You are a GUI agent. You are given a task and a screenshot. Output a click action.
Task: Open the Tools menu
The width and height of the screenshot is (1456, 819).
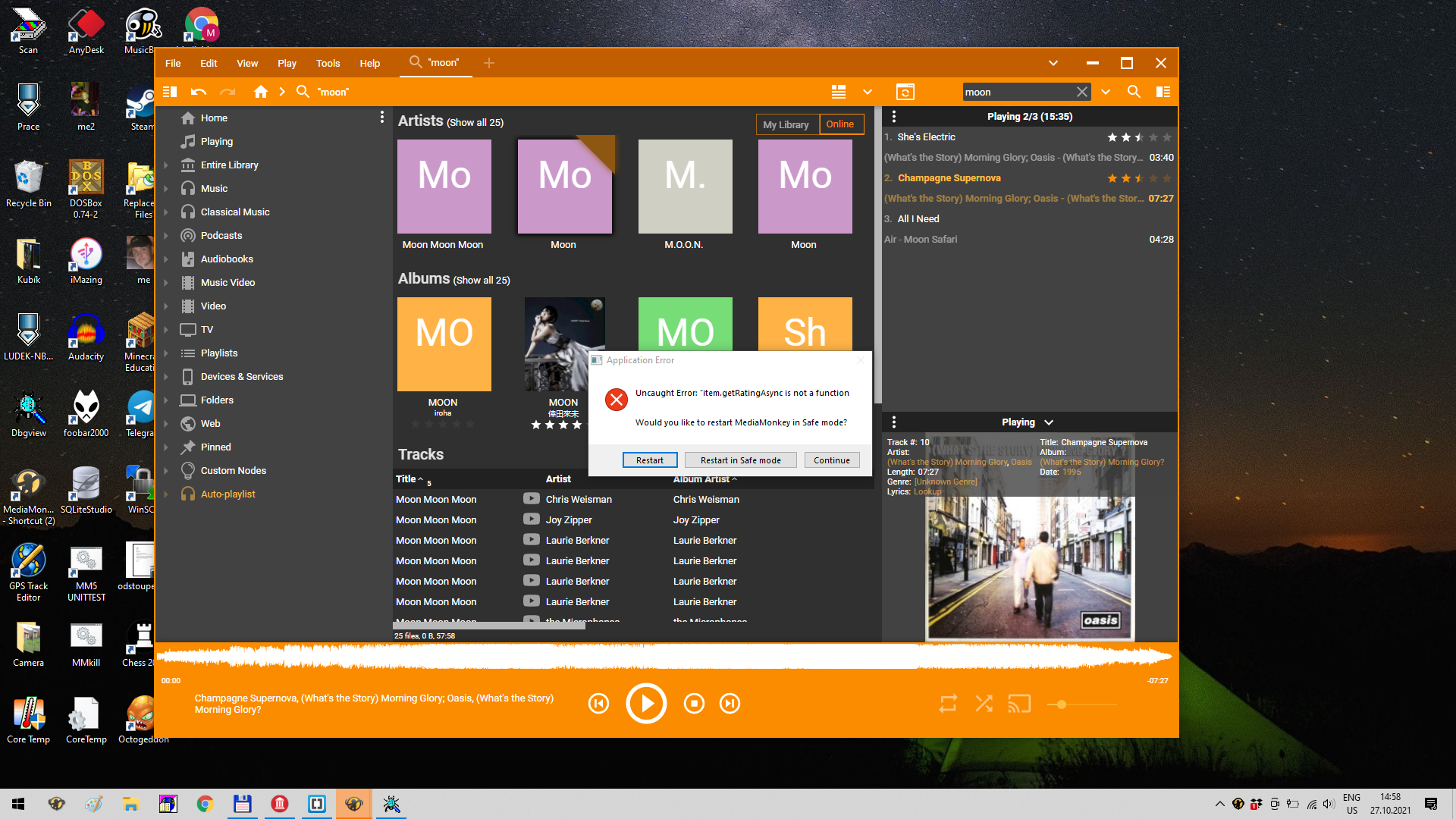point(328,64)
